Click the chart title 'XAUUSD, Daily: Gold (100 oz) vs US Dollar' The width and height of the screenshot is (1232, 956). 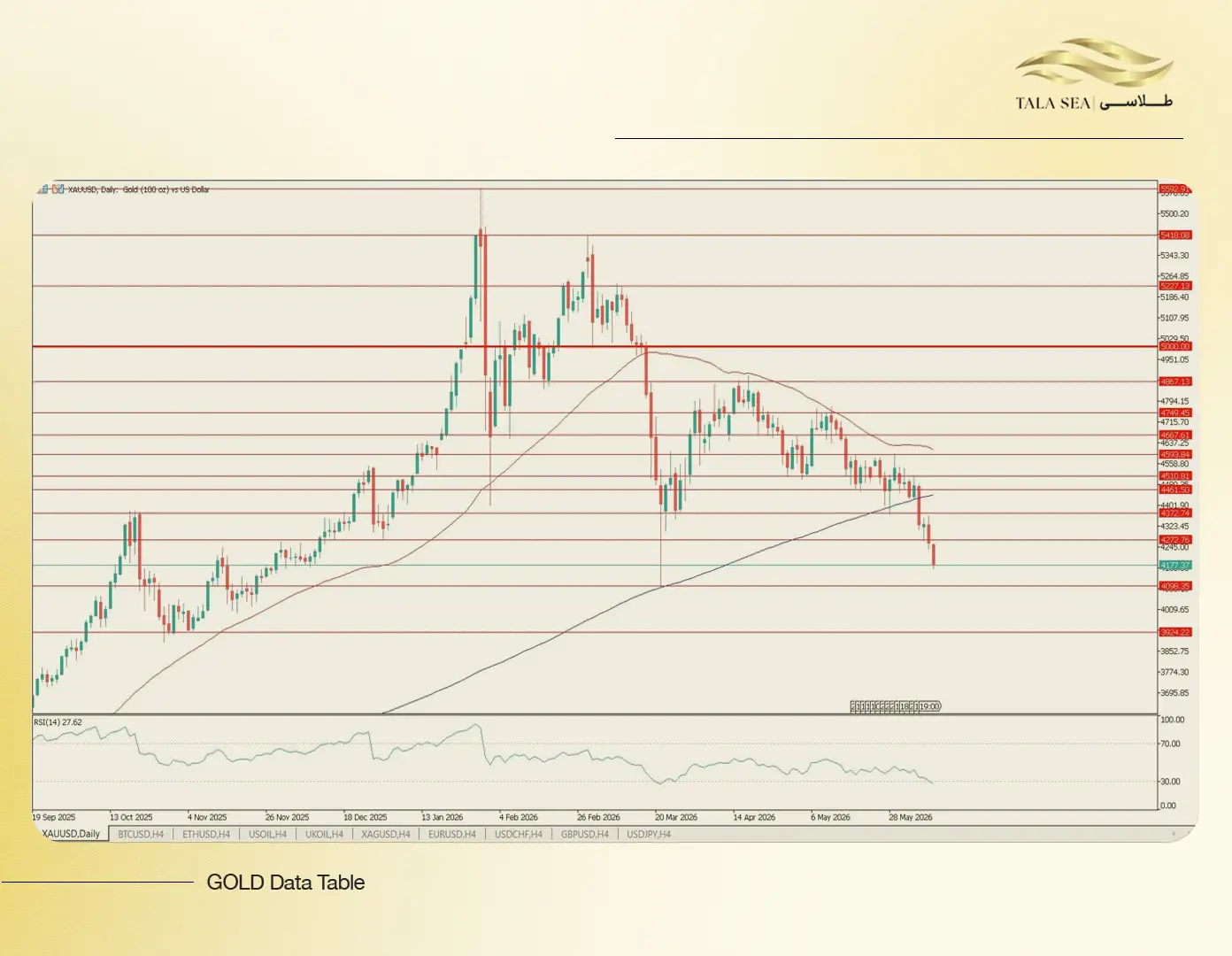(x=139, y=189)
